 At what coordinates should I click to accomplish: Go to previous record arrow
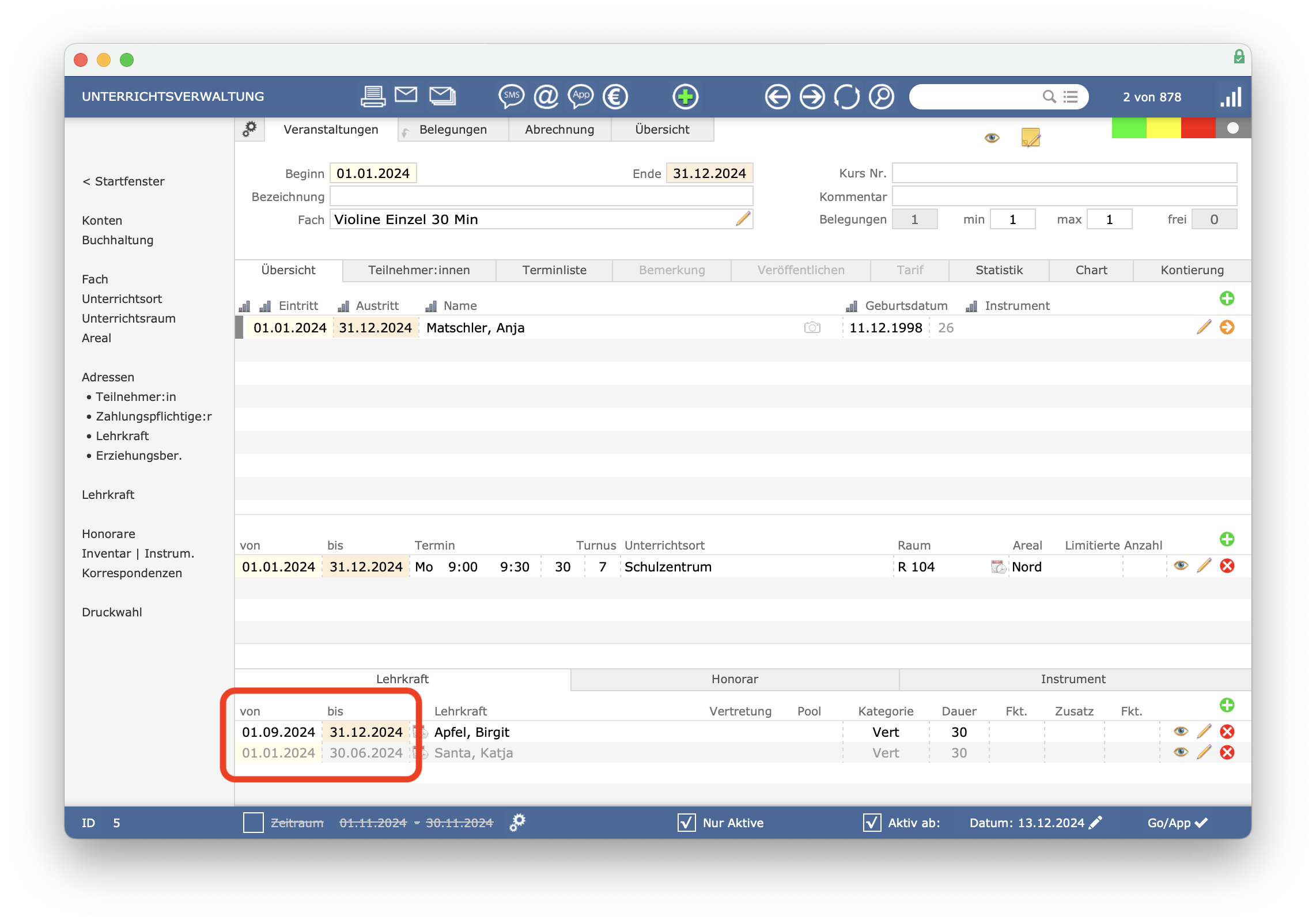click(777, 96)
